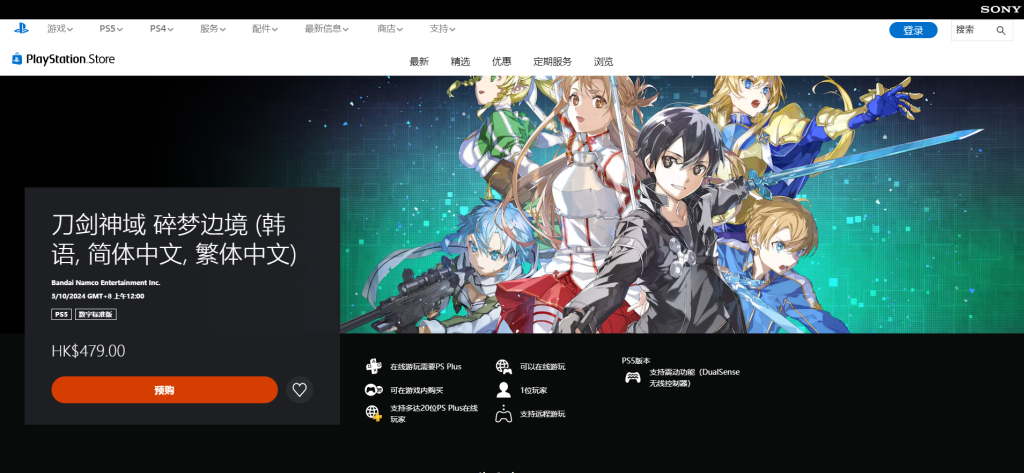Expand the 服务 dropdown menu
The height and width of the screenshot is (473, 1024).
(x=213, y=29)
